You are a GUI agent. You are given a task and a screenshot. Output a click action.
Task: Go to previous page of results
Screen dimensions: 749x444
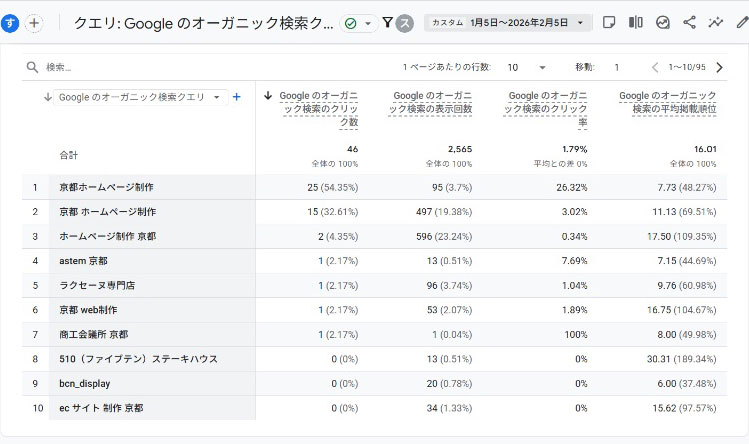pos(655,67)
